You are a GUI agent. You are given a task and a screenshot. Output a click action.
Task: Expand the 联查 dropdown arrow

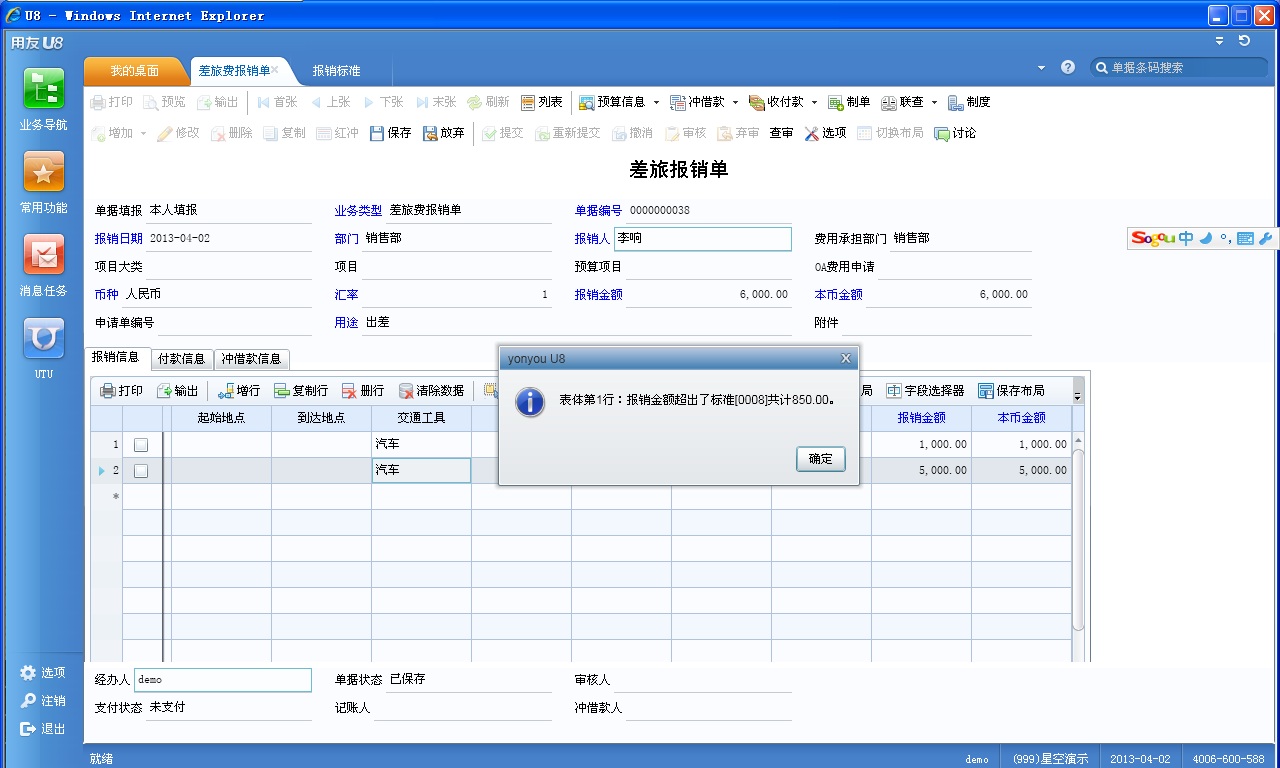click(934, 102)
